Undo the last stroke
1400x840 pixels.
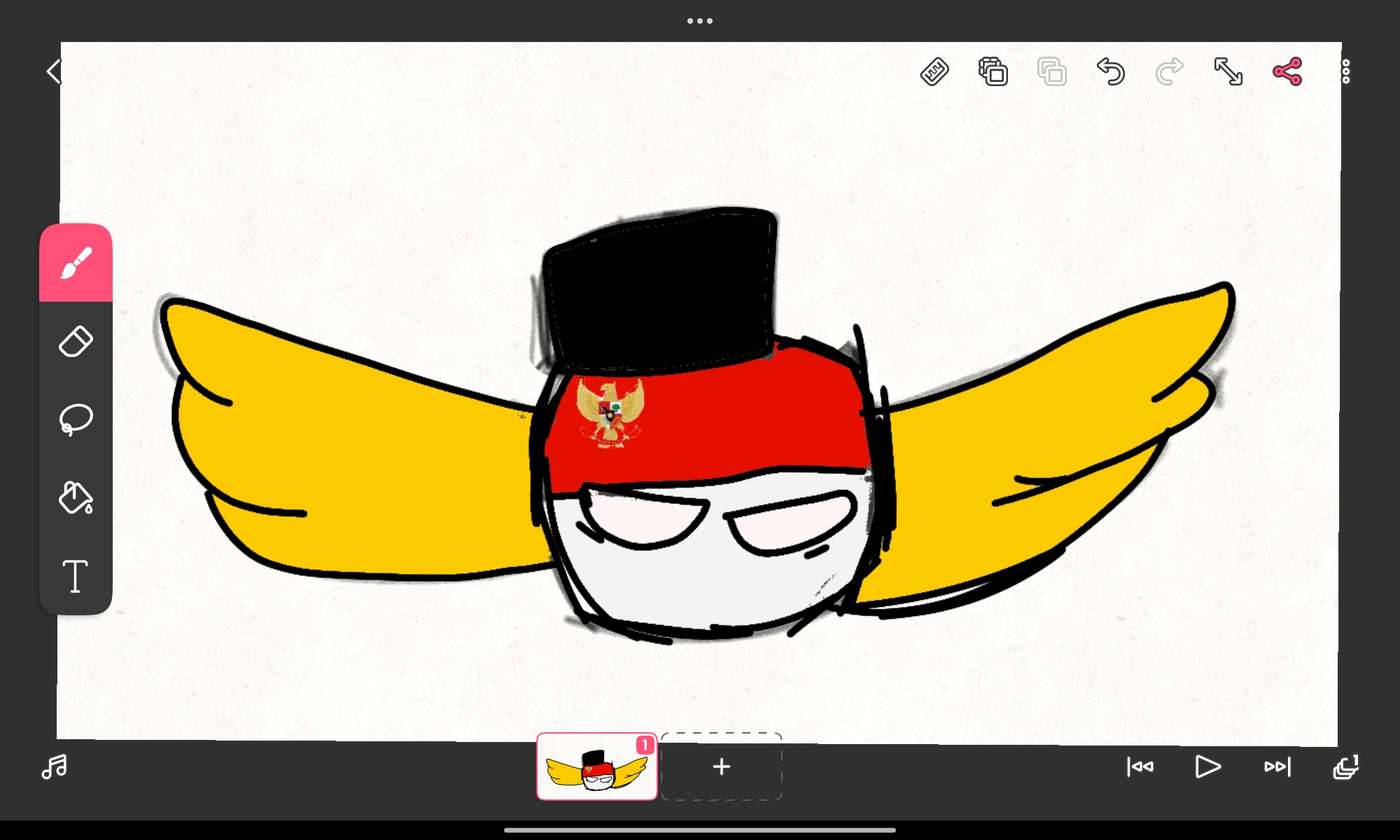coord(1111,71)
